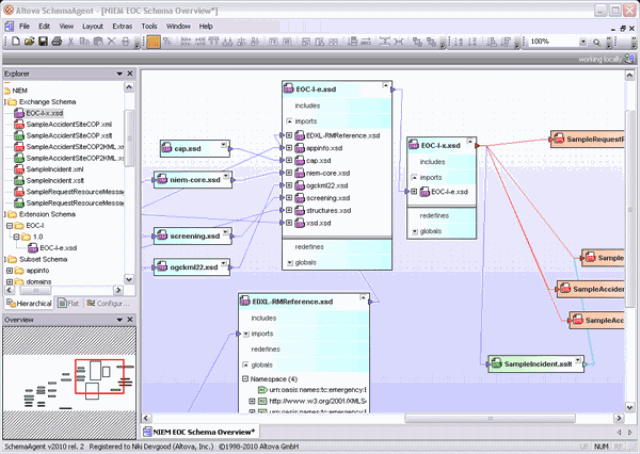Click the canvas scroll-right arrow button
Screen dimensions: 640x454
click(x=619, y=418)
